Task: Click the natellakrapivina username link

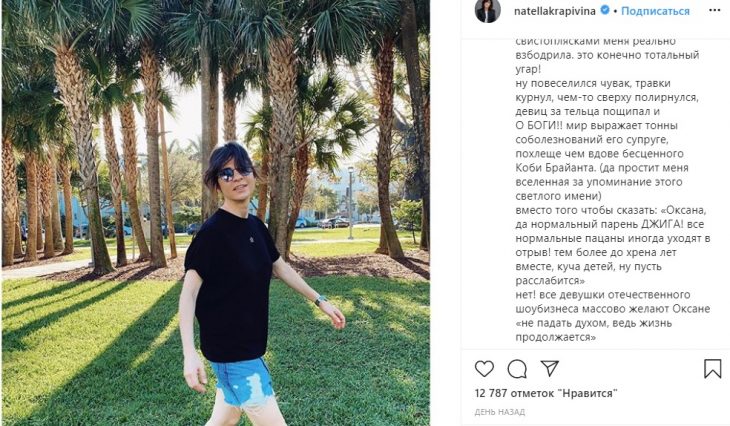Action: 554,11
